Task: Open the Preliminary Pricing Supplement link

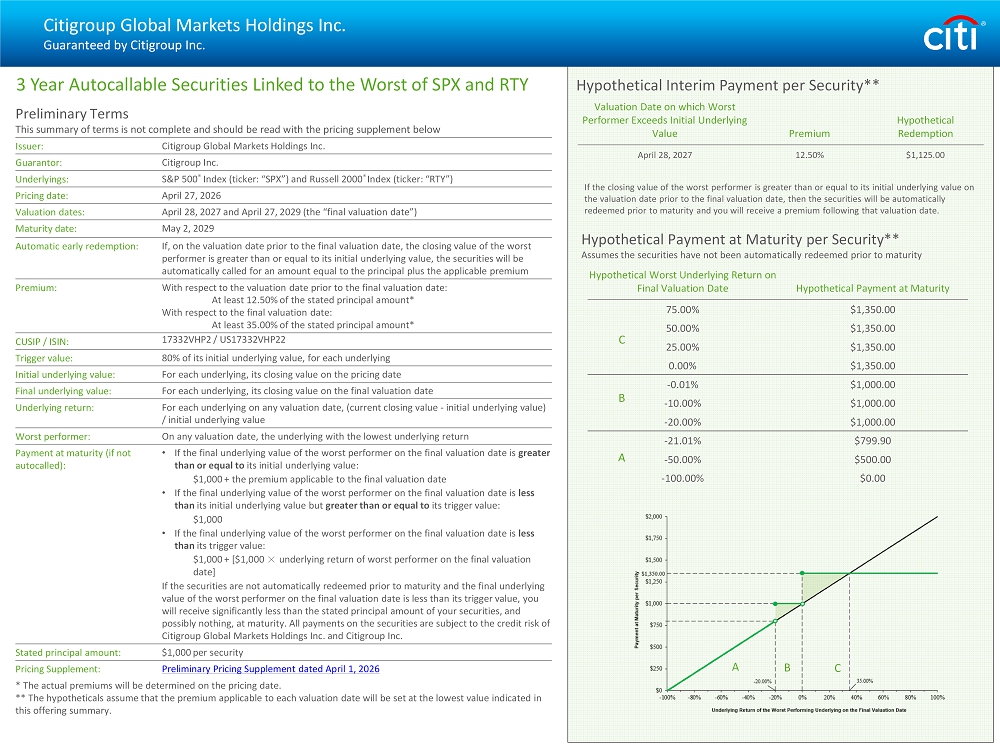Action: 270,668
